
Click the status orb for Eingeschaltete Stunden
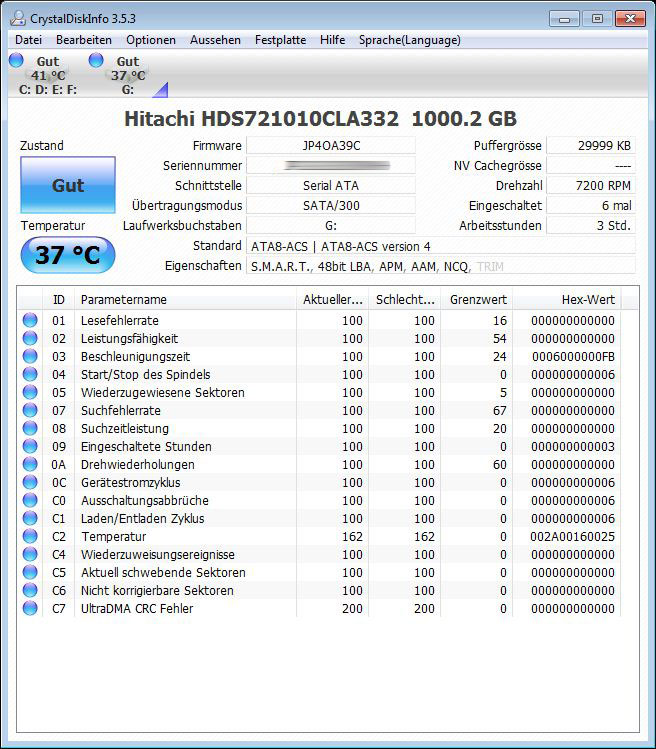coord(30,446)
